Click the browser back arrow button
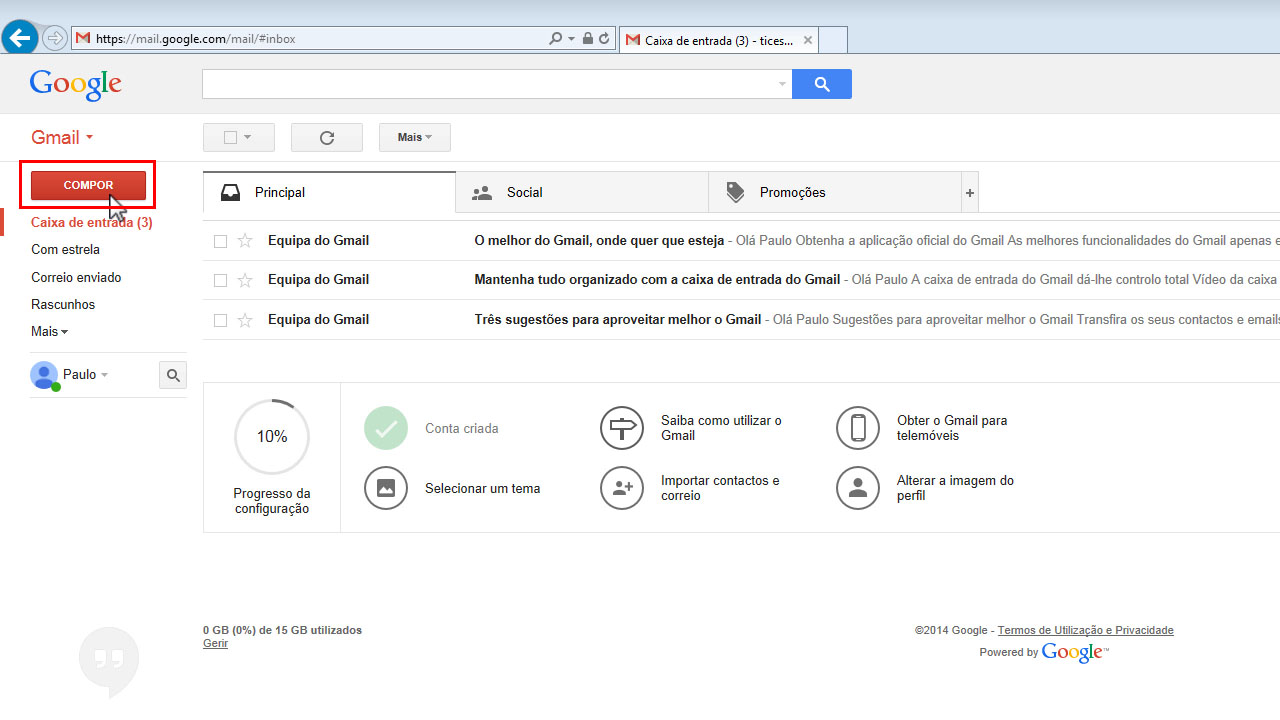 click(x=20, y=38)
